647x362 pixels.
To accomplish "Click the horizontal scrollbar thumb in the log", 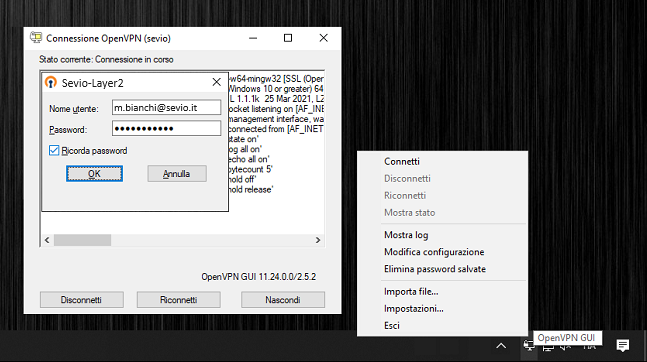I will (x=83, y=240).
